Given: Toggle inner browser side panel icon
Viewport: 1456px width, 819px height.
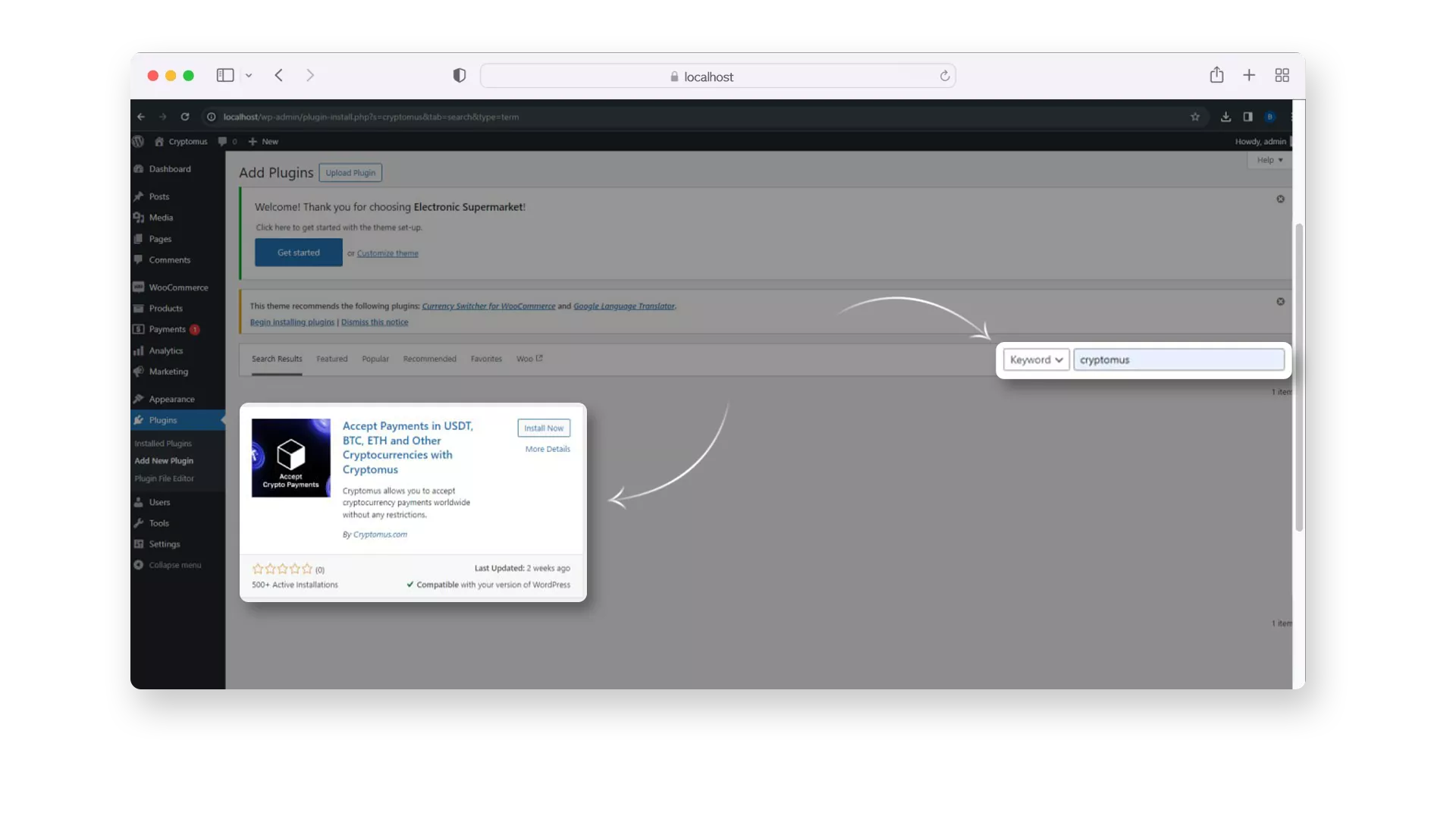Looking at the screenshot, I should [x=1247, y=117].
